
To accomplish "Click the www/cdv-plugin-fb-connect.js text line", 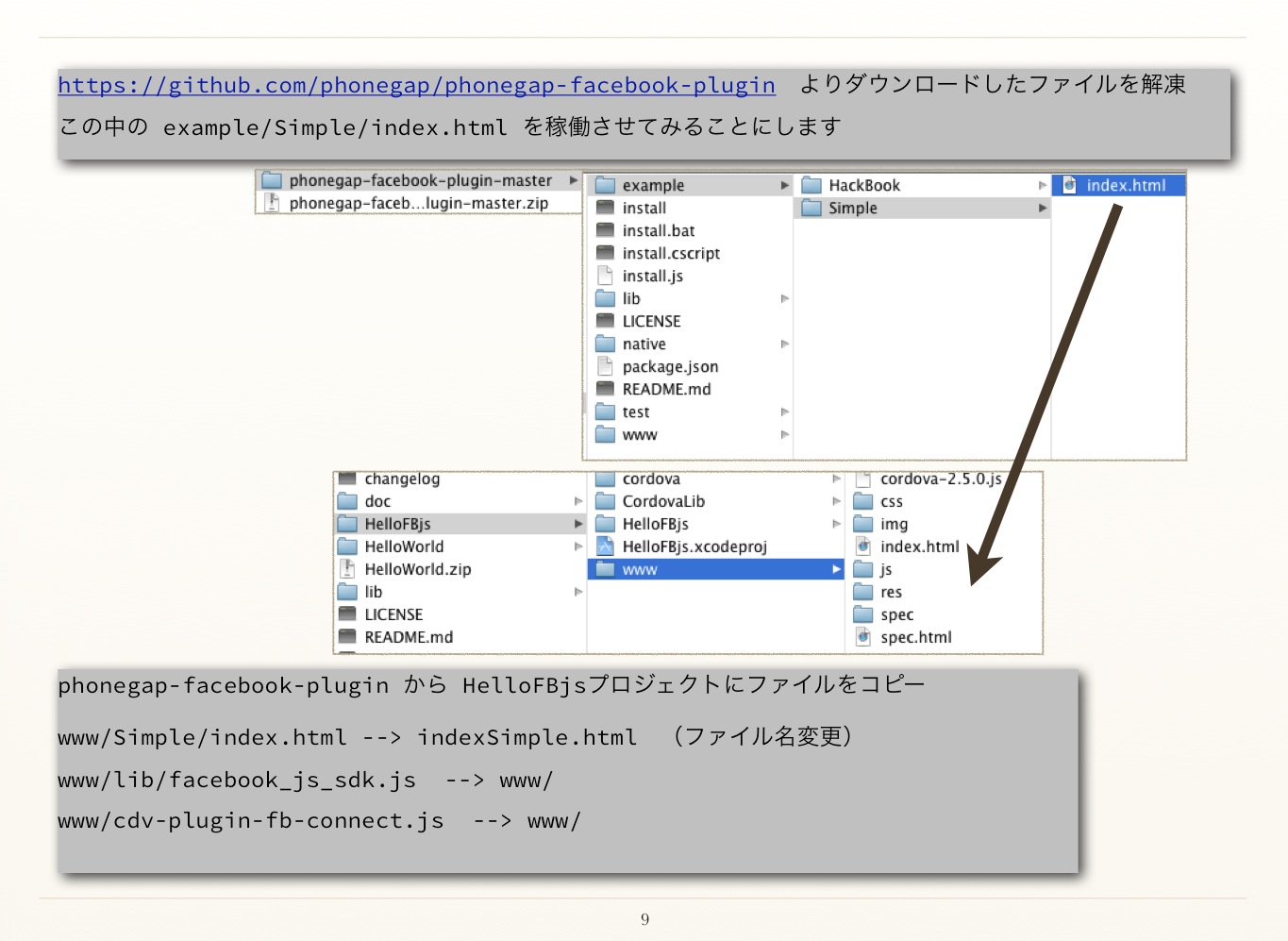I will coord(319,820).
